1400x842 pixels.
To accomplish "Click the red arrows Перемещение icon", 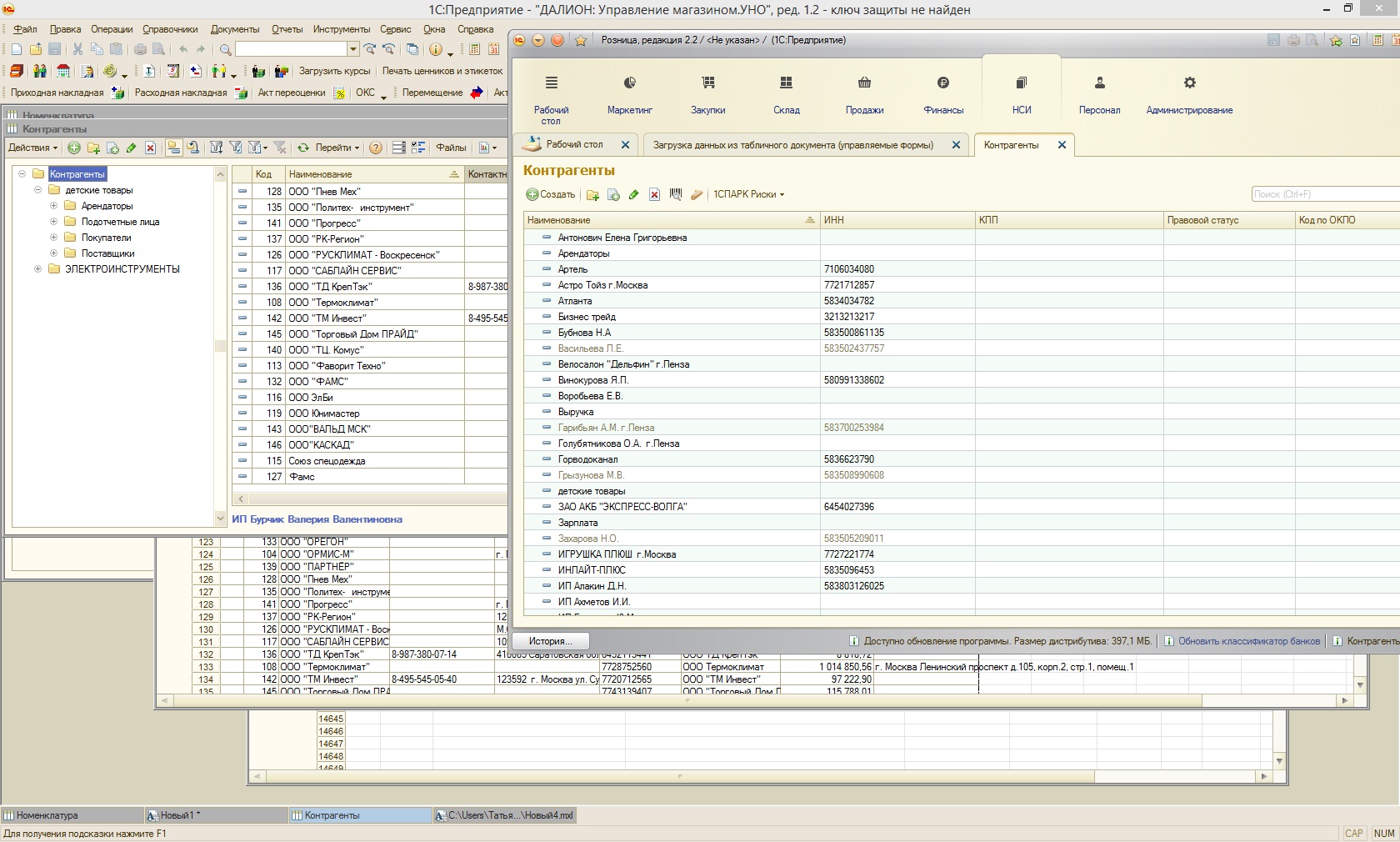I will tap(476, 93).
